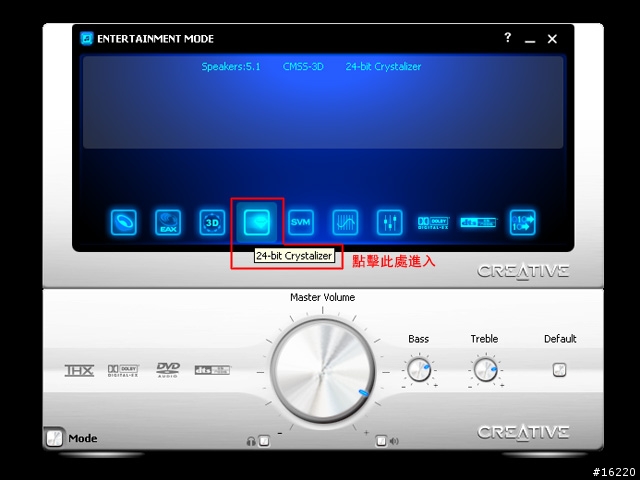
Task: Click the Dolby Digital EX logo in lower panel
Action: click(x=123, y=371)
